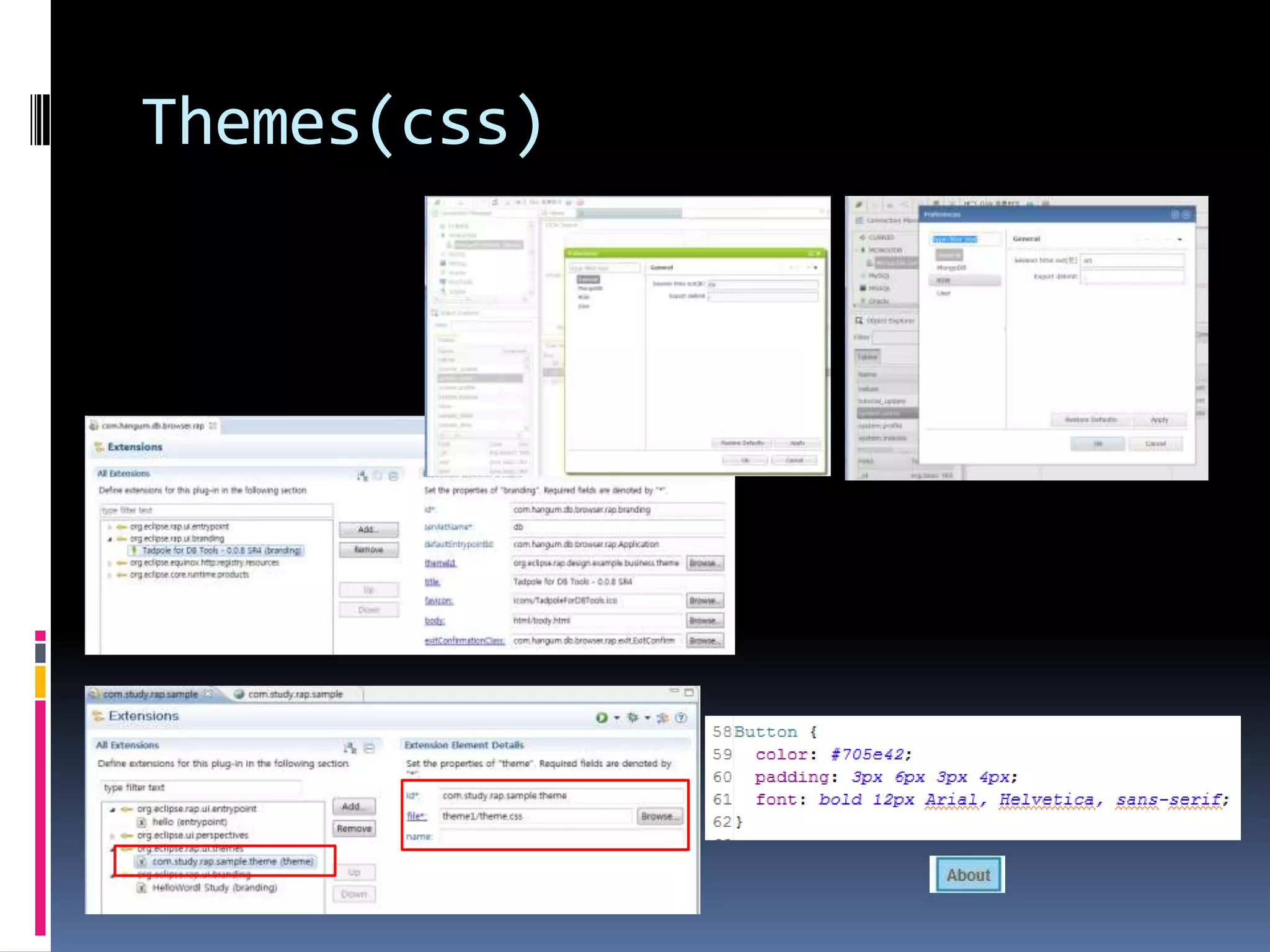
Task: Switch to com.hangum.db.browser.rap editor tab
Action: click(153, 426)
